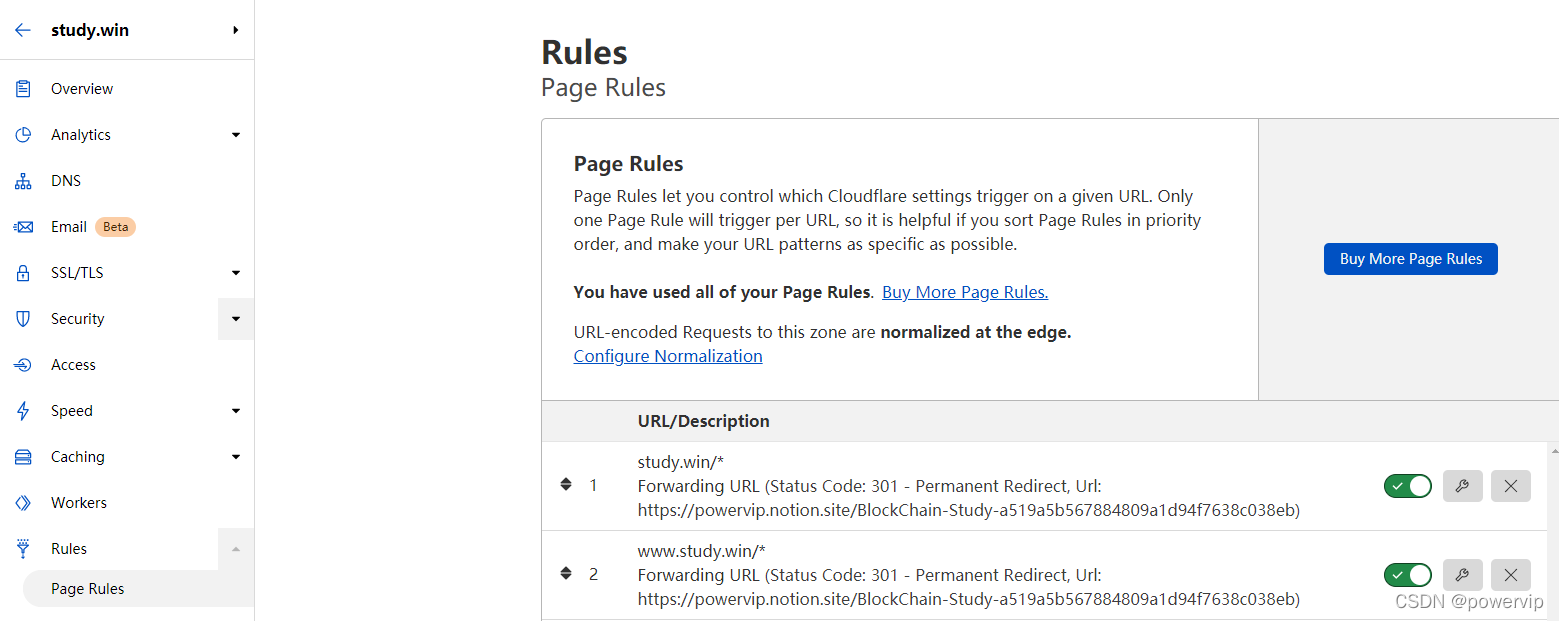The height and width of the screenshot is (621, 1559).
Task: Open the Caching menu item
Action: [x=78, y=457]
